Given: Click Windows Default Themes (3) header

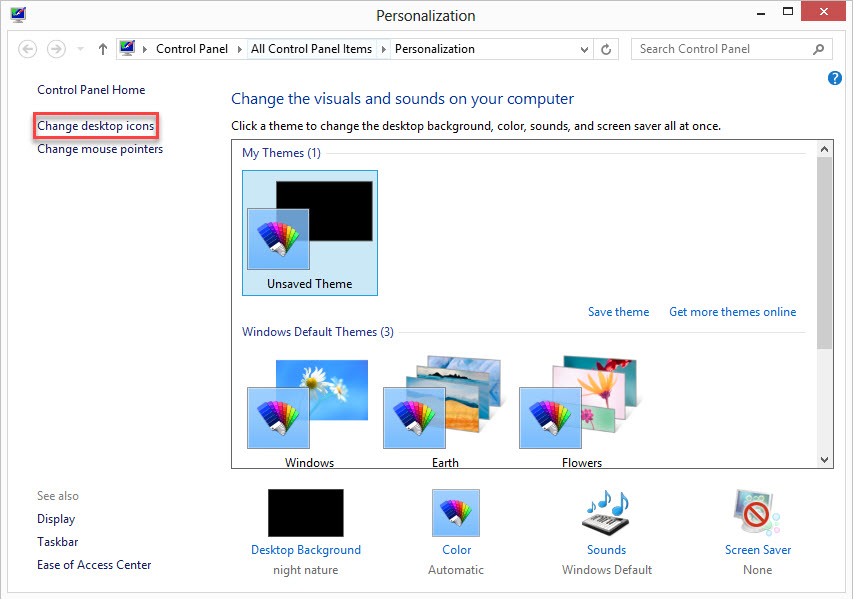Looking at the screenshot, I should 318,332.
